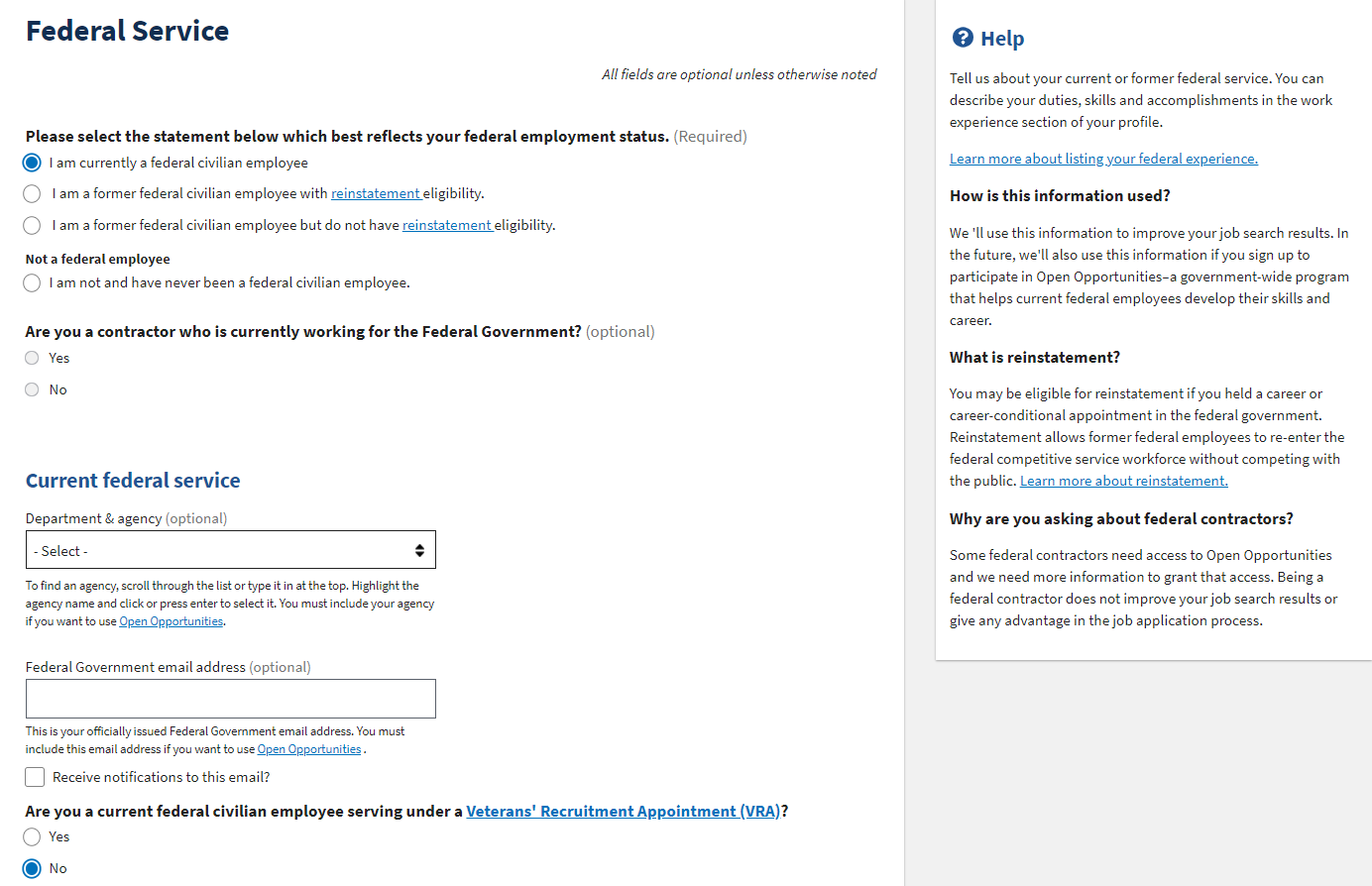Viewport: 1372px width, 886px height.
Task: Select No for VRA appointment question
Action: click(32, 868)
